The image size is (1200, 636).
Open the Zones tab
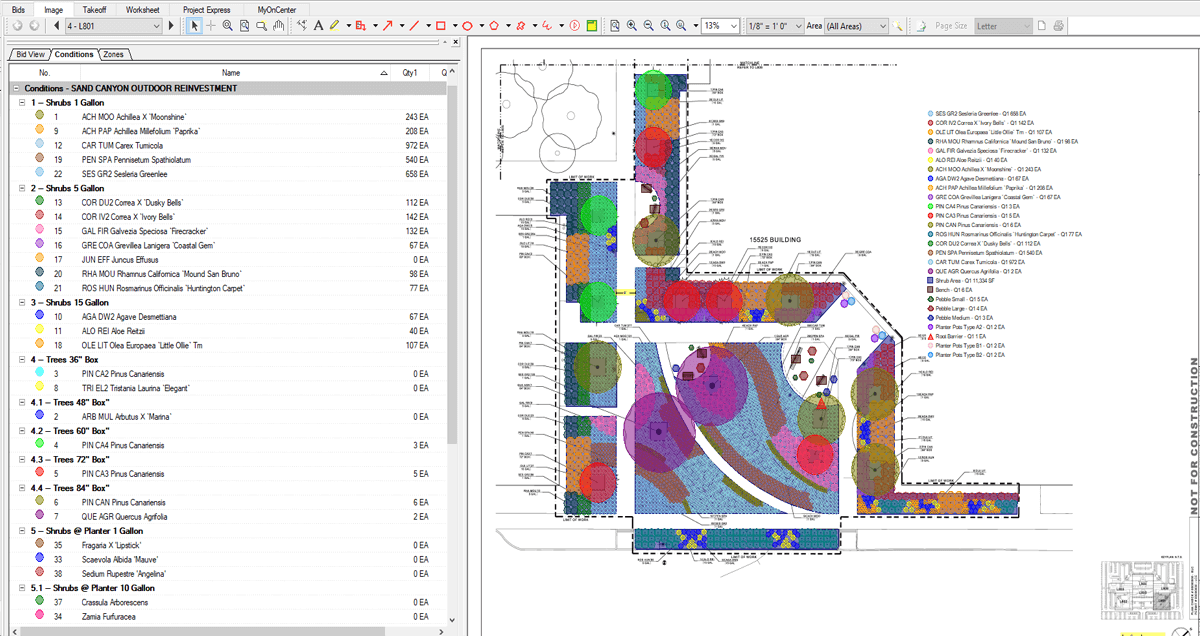[x=114, y=54]
